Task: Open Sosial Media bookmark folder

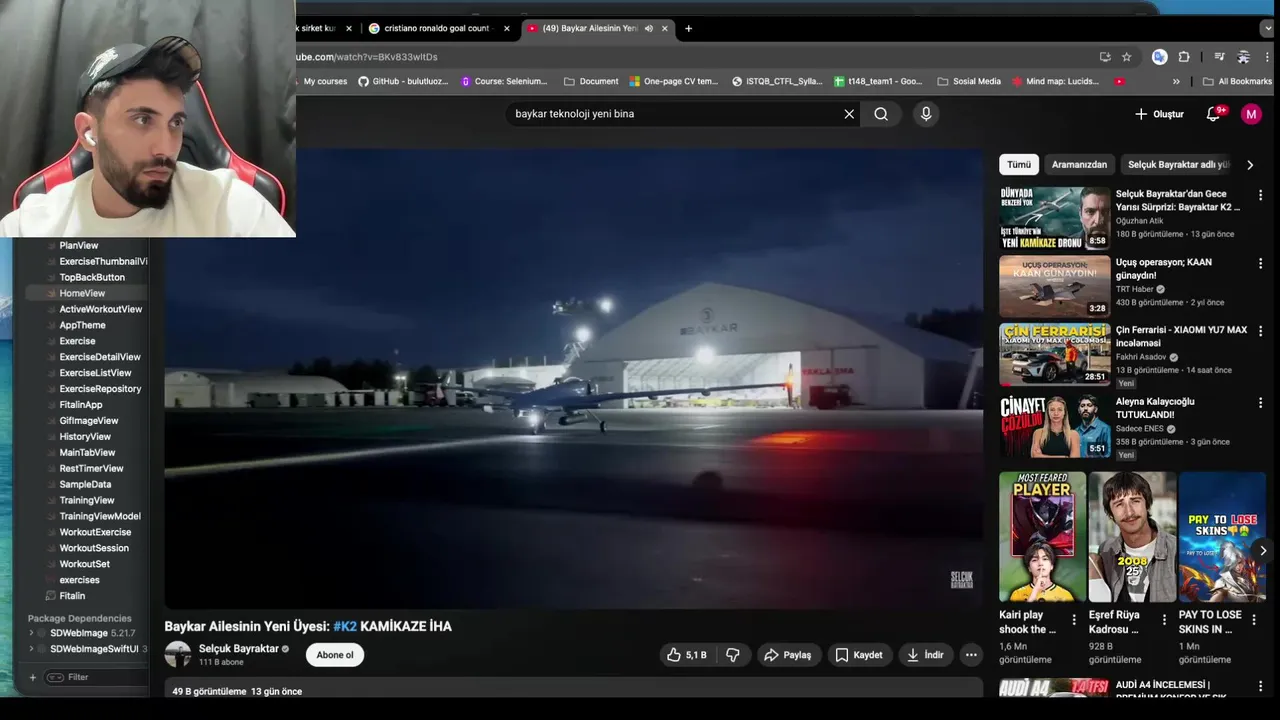Action: pyautogui.click(x=969, y=81)
